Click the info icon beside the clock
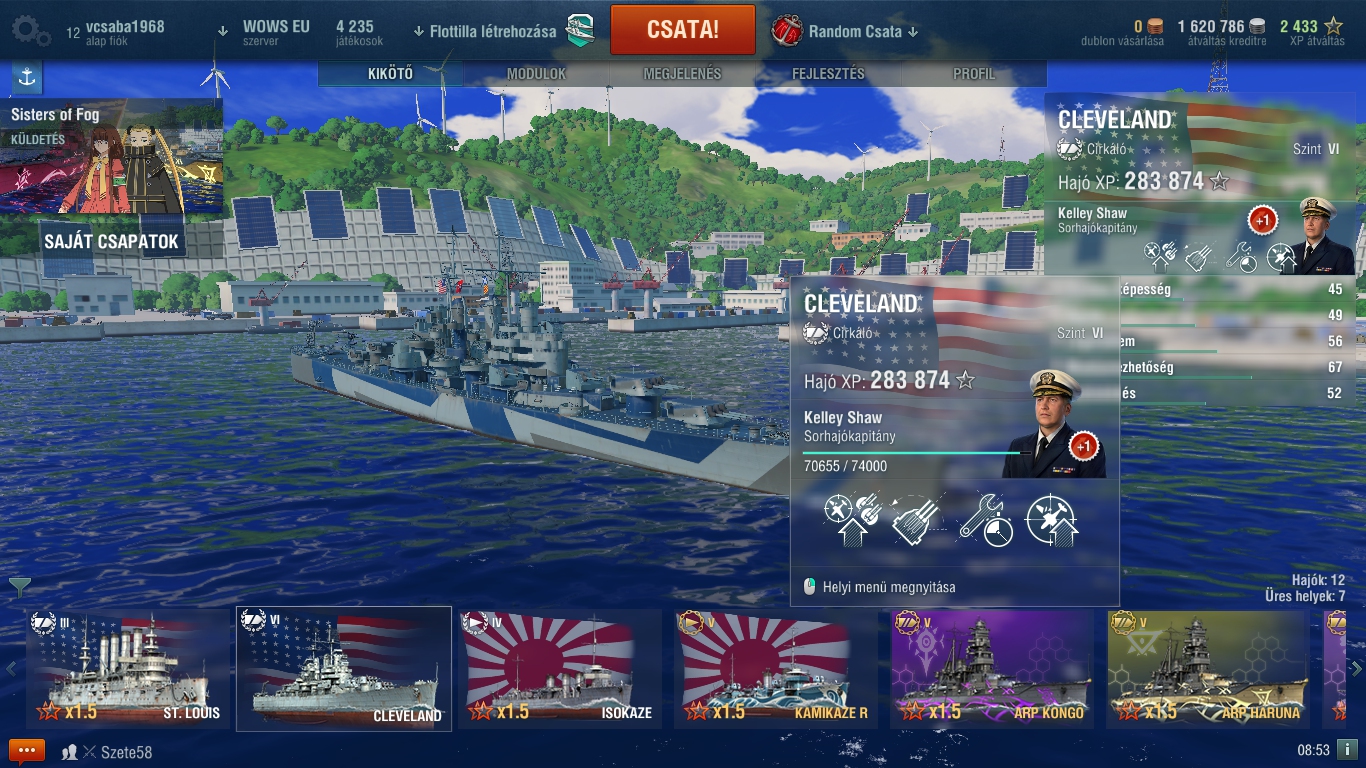The height and width of the screenshot is (768, 1366). 1347,749
